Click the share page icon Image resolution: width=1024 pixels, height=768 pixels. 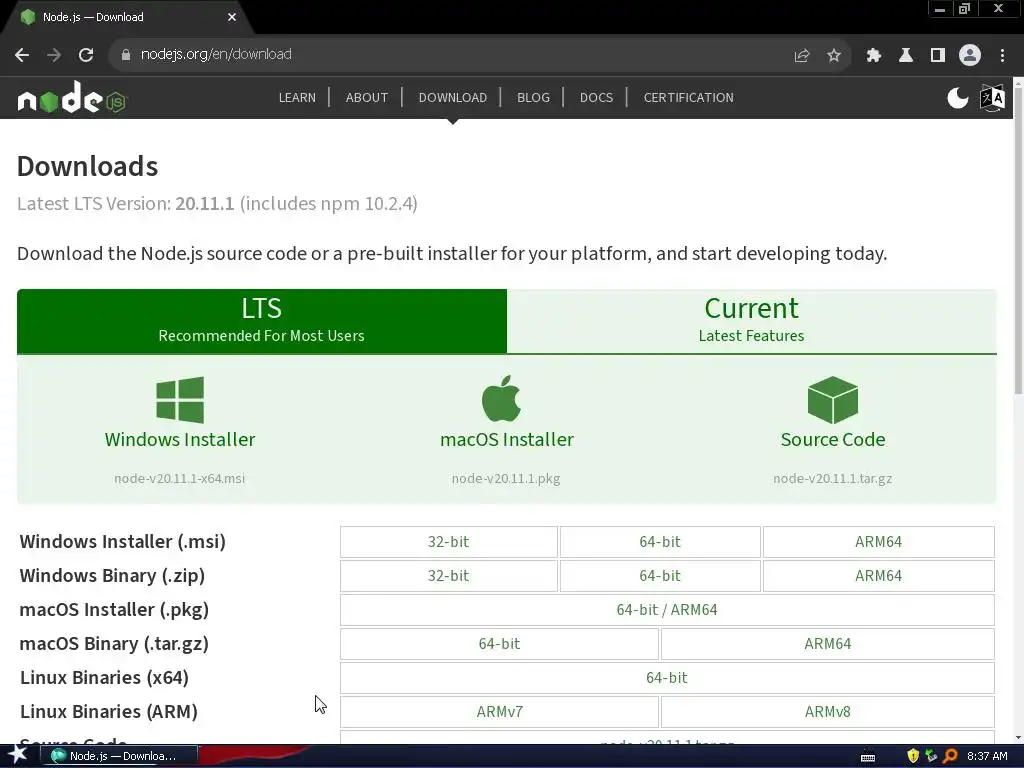(x=802, y=55)
